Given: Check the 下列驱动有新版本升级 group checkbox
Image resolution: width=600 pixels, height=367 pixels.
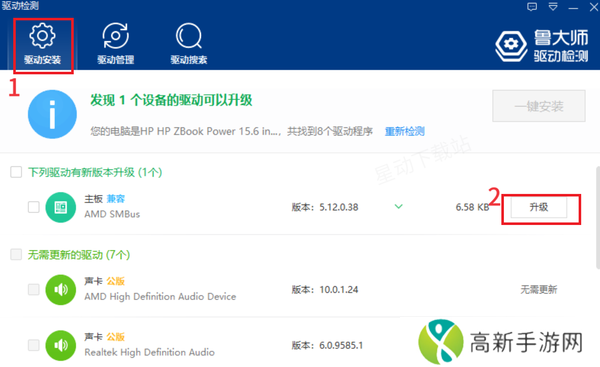Looking at the screenshot, I should pos(16,172).
